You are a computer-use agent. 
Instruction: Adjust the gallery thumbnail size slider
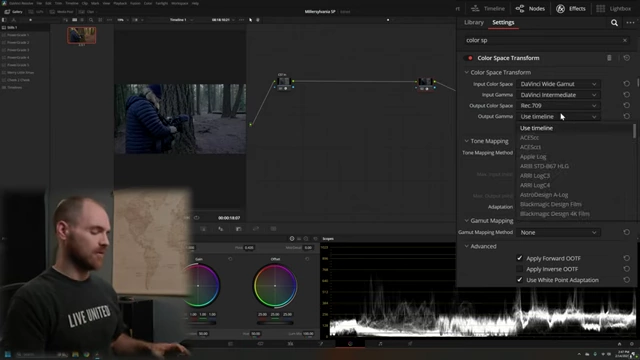pos(31,20)
